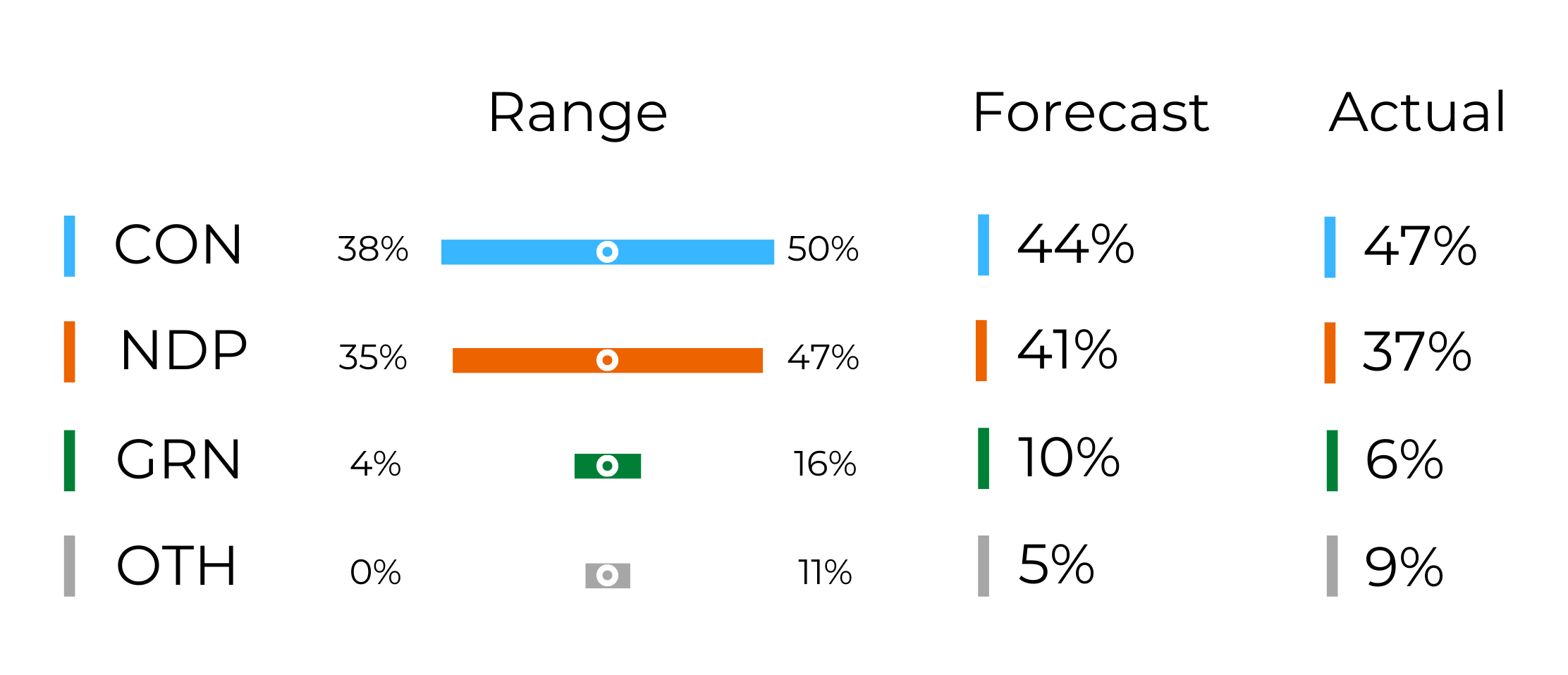Click the CON range lower bound 38%
The image size is (1568, 675).
pos(373,249)
